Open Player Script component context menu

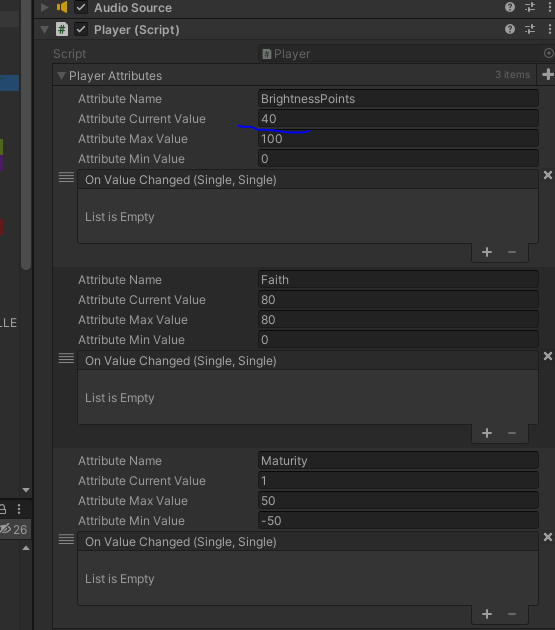549,29
